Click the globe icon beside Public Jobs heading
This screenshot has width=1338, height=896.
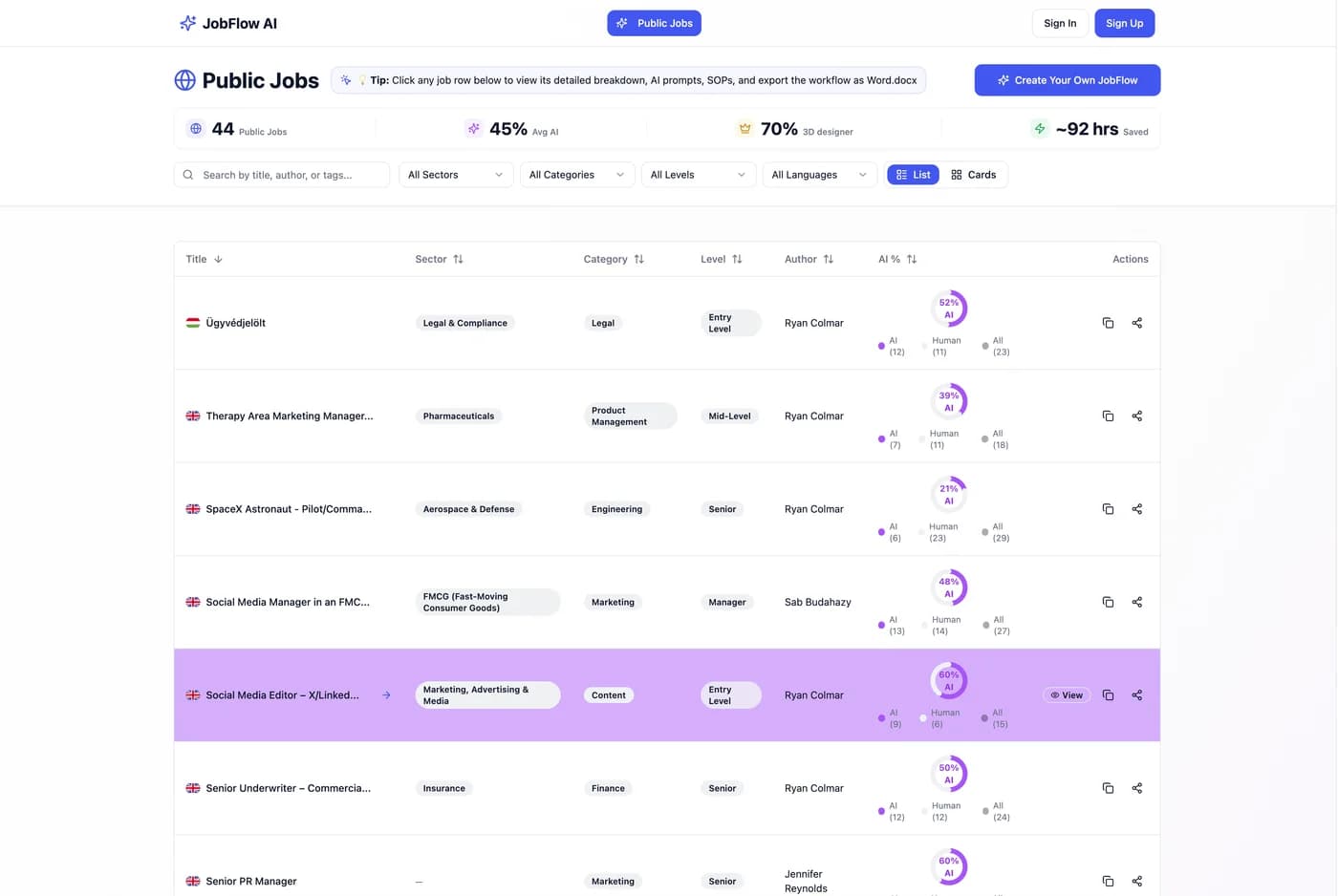(x=184, y=80)
